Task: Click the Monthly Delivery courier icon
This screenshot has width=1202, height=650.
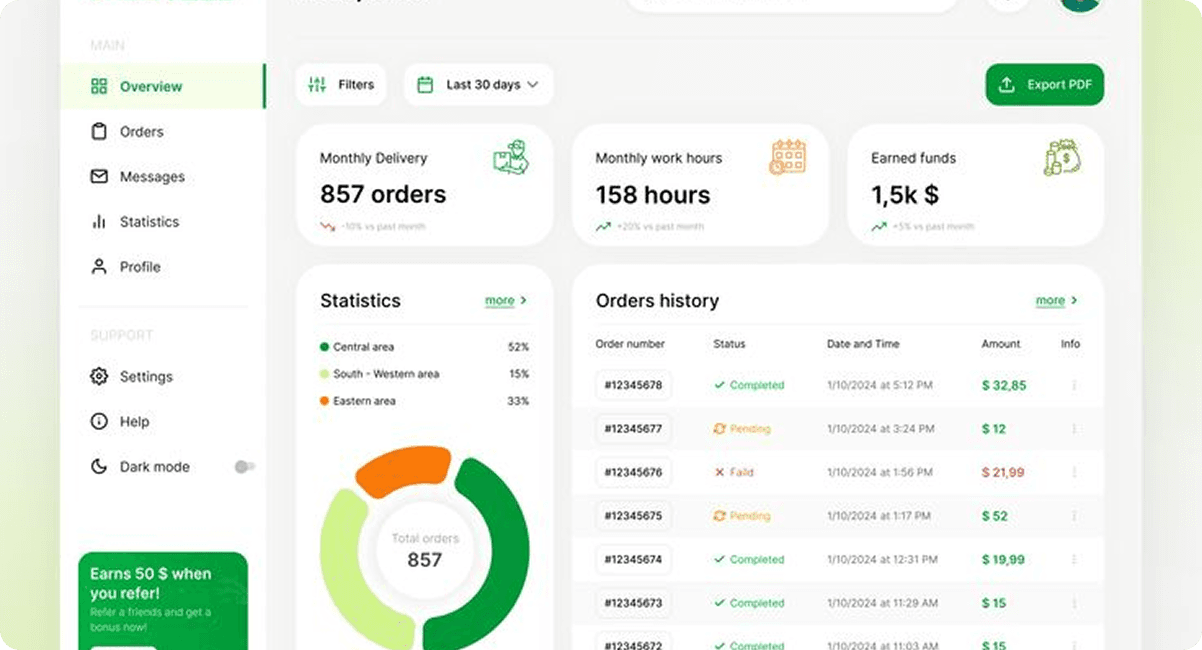Action: pyautogui.click(x=512, y=157)
